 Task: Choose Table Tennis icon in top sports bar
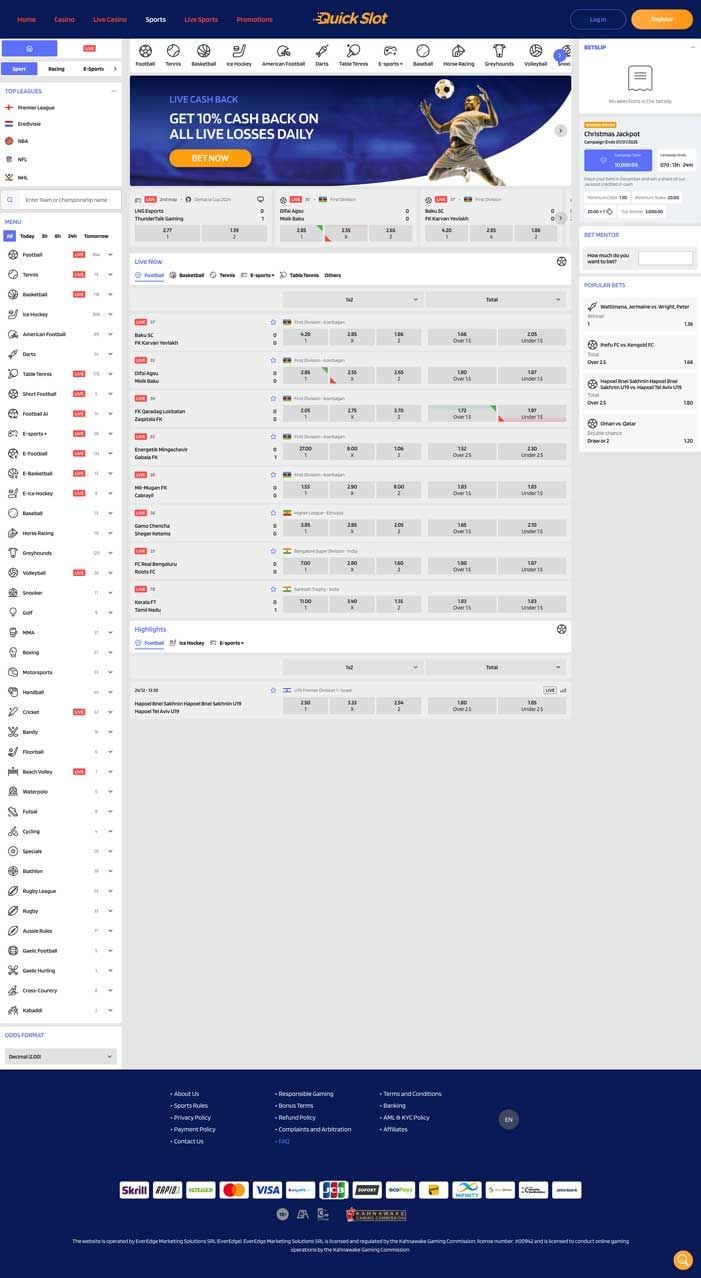pyautogui.click(x=353, y=51)
